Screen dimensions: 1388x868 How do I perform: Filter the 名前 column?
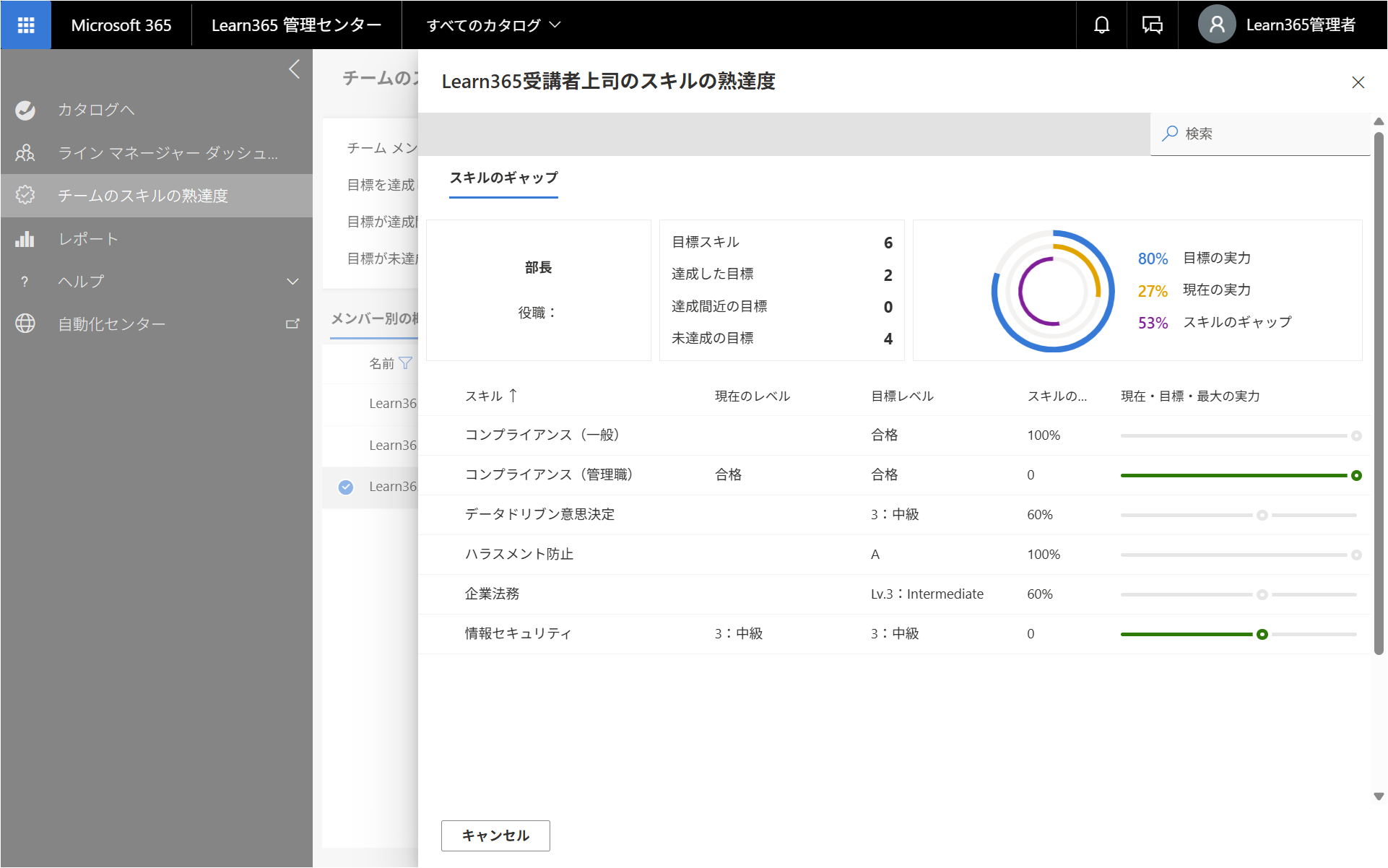[x=406, y=363]
